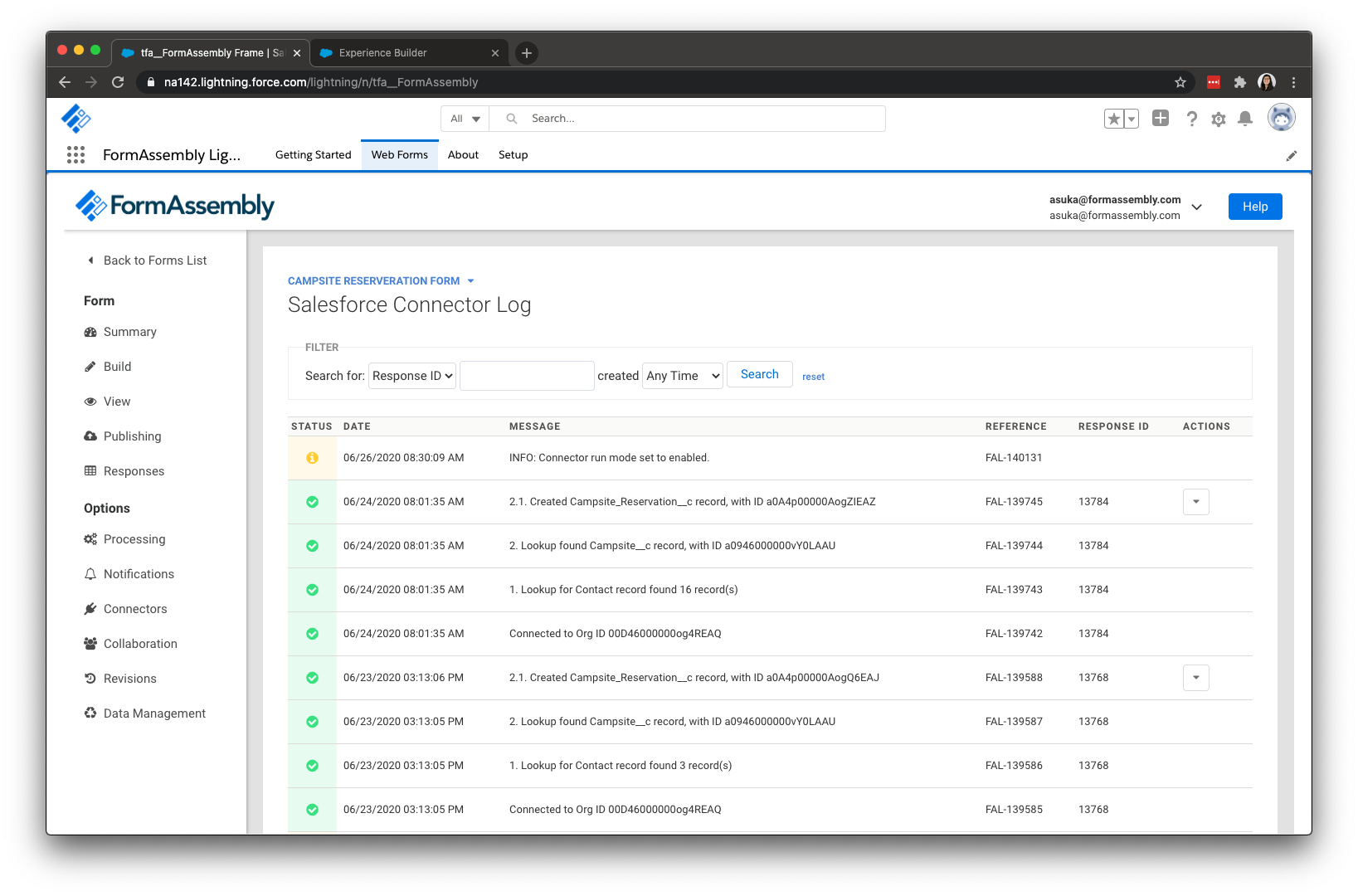The height and width of the screenshot is (896, 1358).
Task: Click the reset link
Action: coord(813,376)
